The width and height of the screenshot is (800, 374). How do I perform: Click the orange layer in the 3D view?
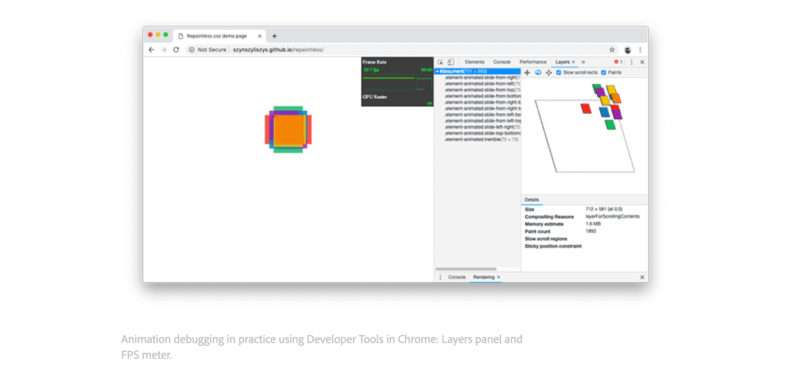(x=616, y=97)
